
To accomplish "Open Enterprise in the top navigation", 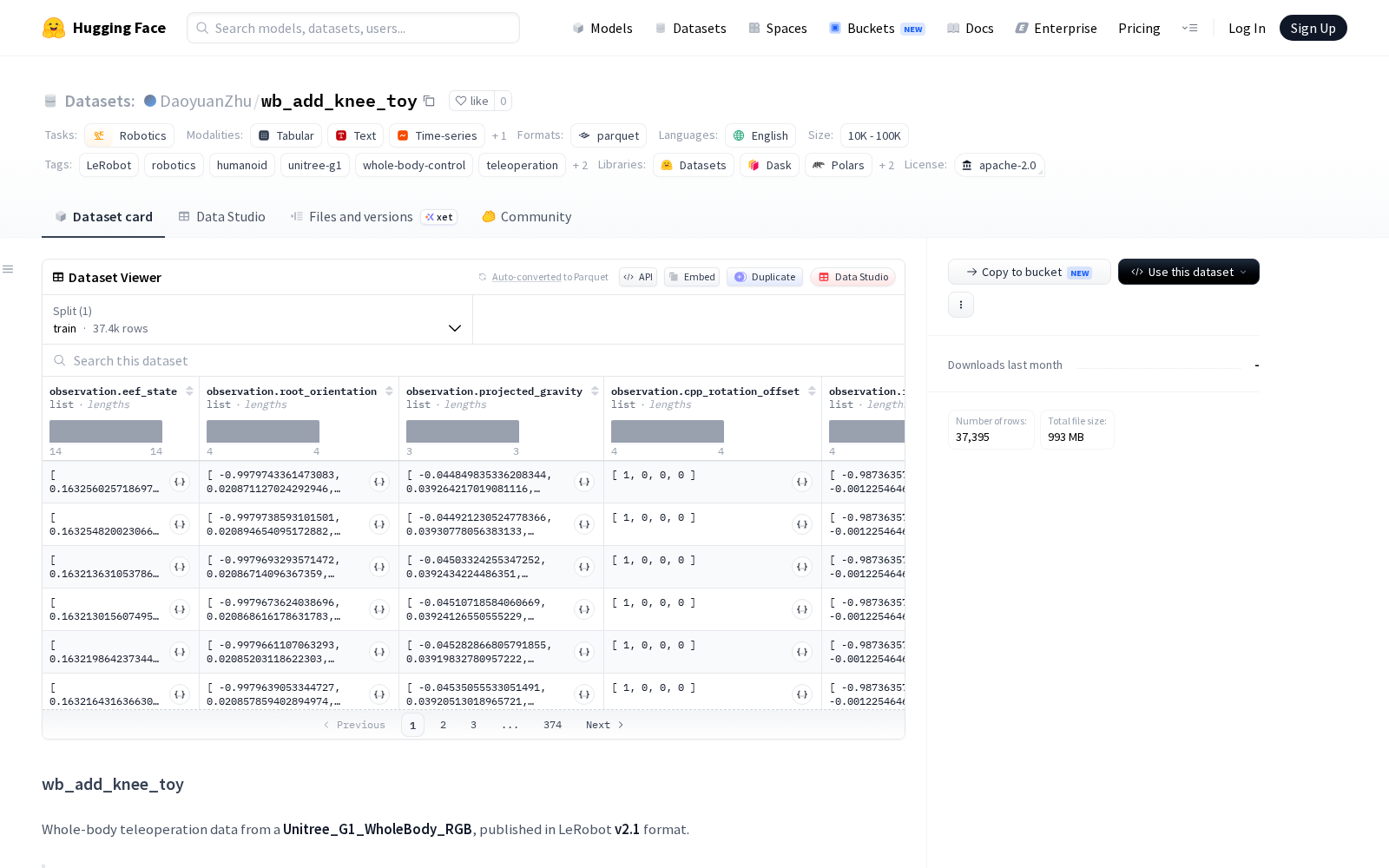I will tap(1057, 28).
